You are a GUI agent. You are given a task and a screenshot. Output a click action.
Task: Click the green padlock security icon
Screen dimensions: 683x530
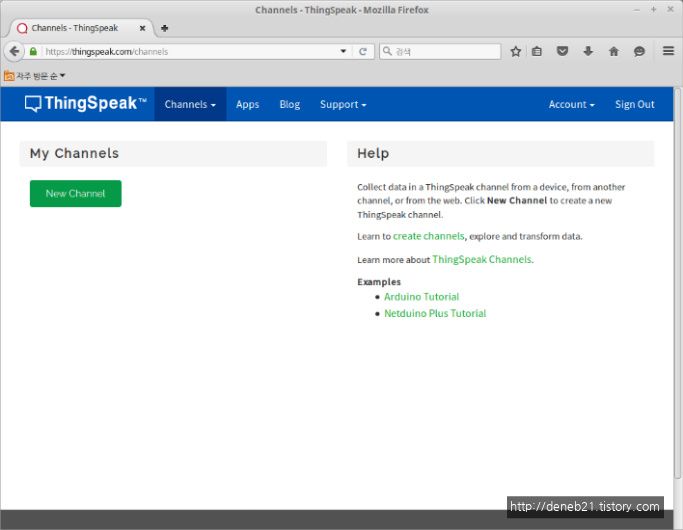point(33,51)
